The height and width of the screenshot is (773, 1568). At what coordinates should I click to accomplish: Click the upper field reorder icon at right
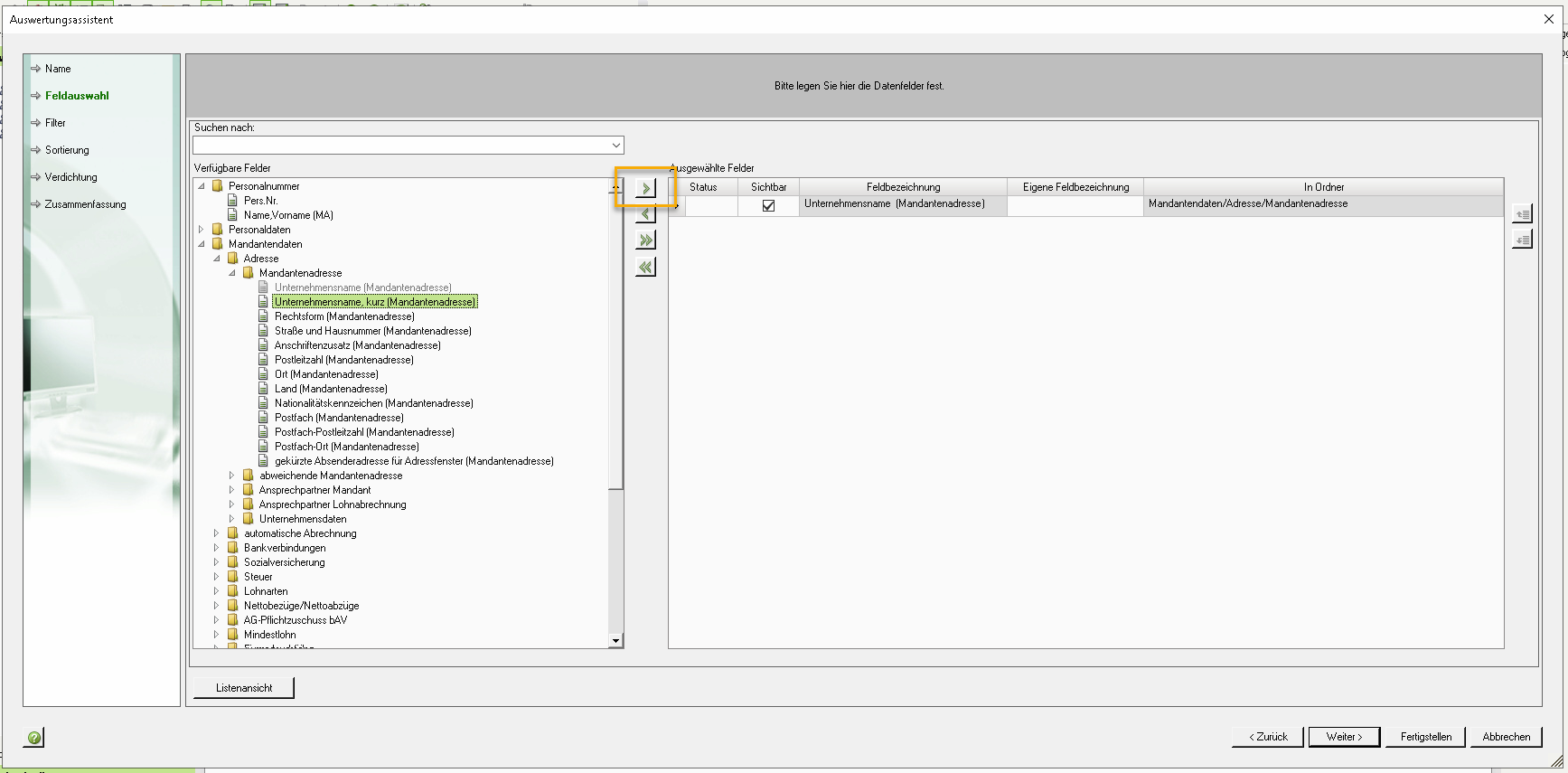pos(1523,214)
